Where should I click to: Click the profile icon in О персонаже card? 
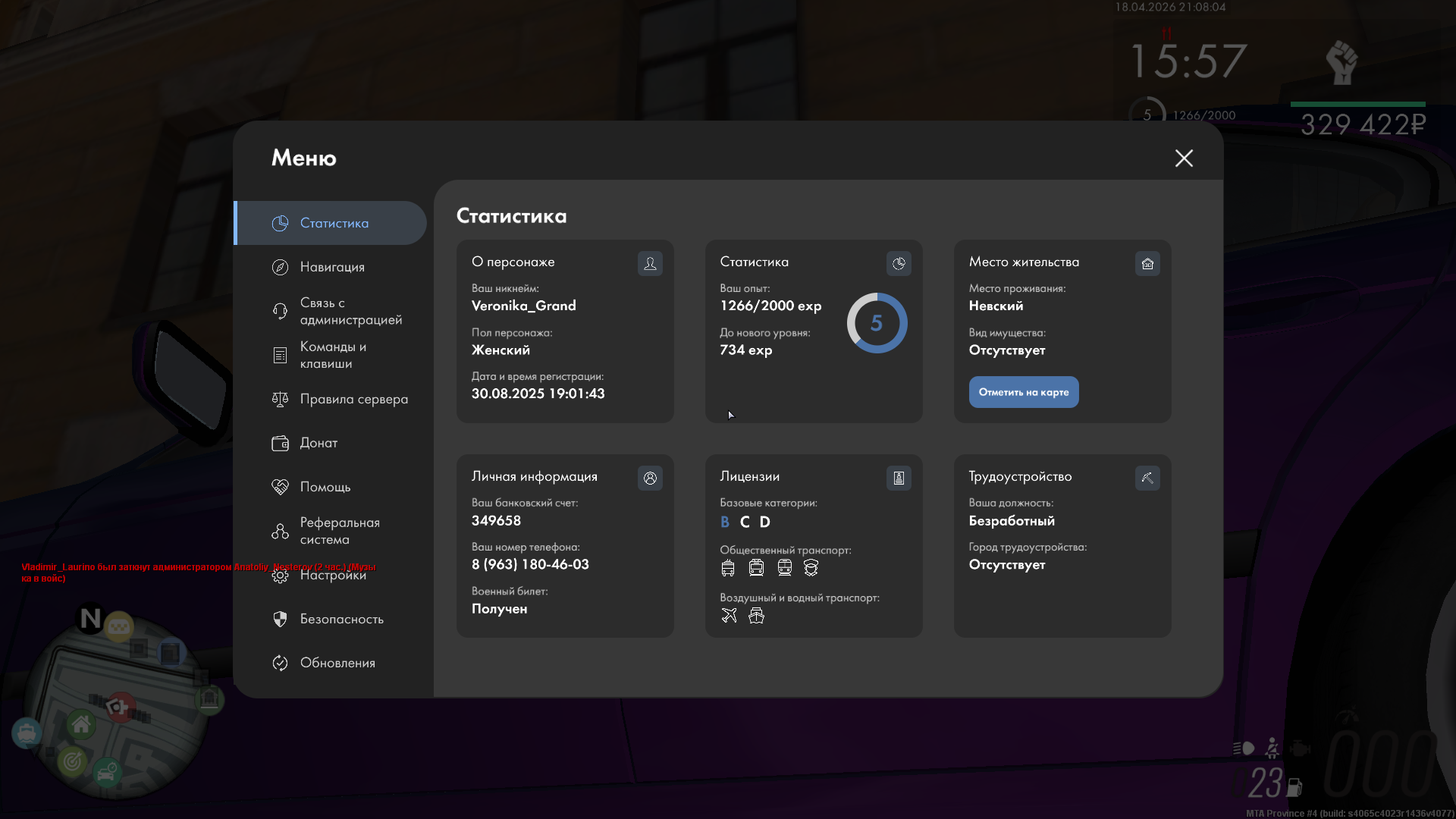(x=650, y=263)
